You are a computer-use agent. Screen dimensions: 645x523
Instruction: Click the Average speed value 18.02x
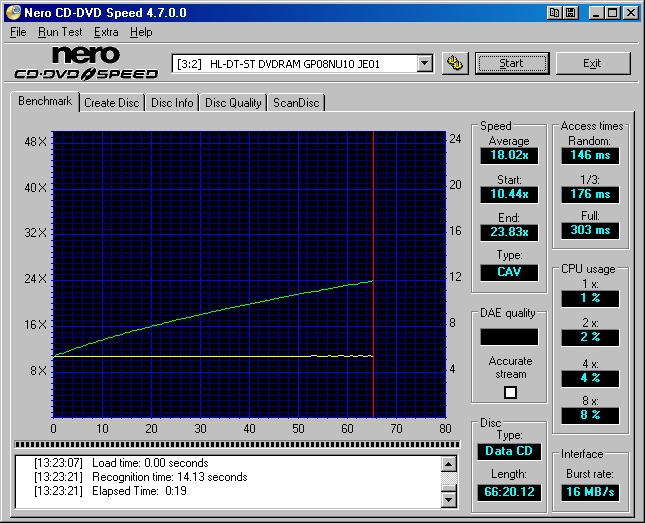[509, 155]
